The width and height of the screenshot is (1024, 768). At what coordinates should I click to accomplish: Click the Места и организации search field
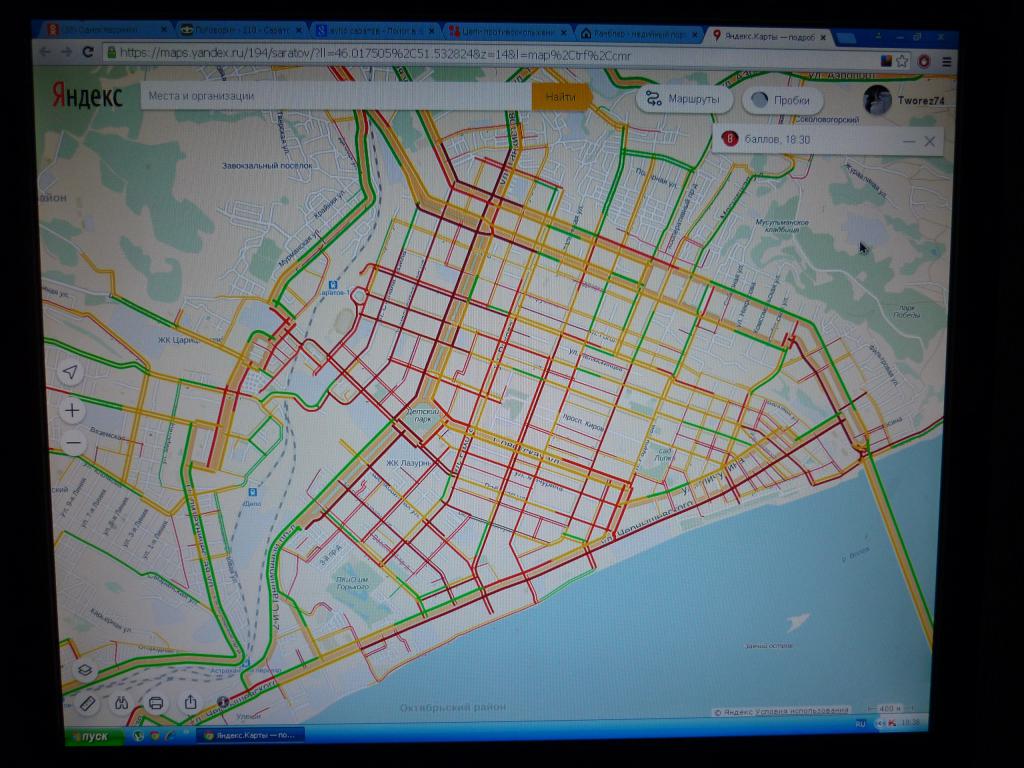click(x=336, y=96)
